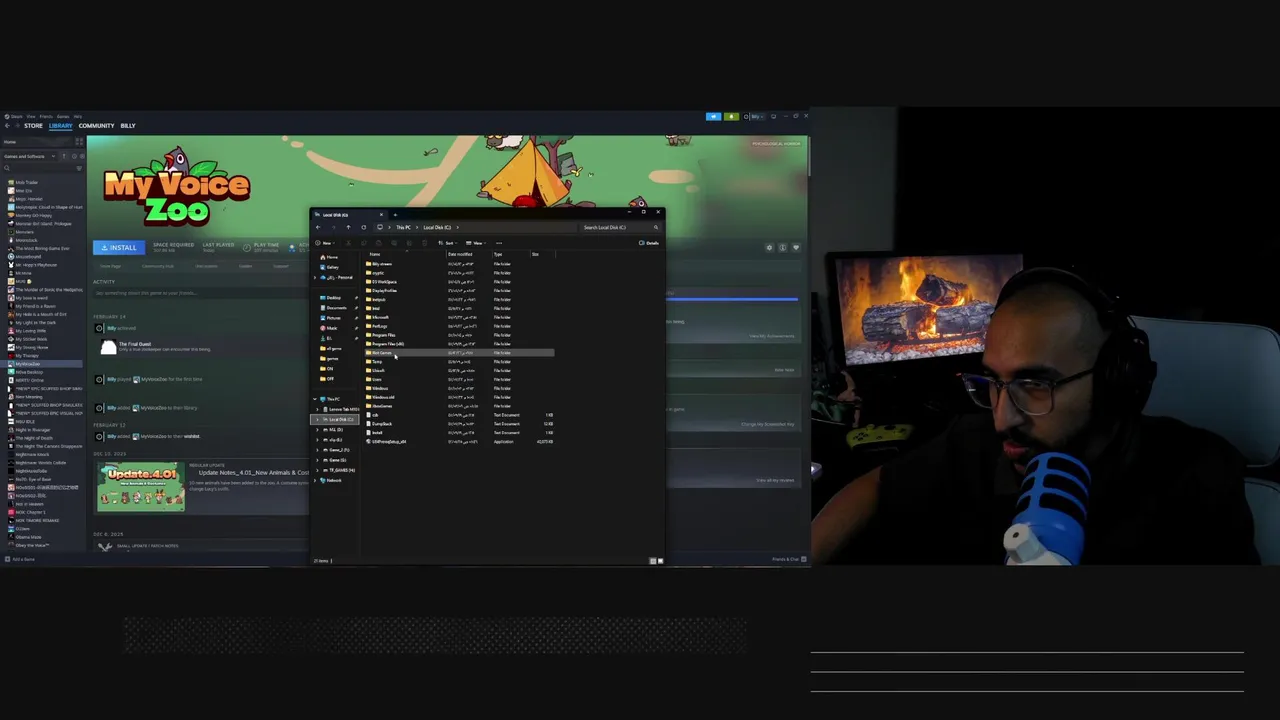Click the blue INSTALL button for My Voice Zoo
This screenshot has height=720, width=1280.
pyautogui.click(x=119, y=247)
